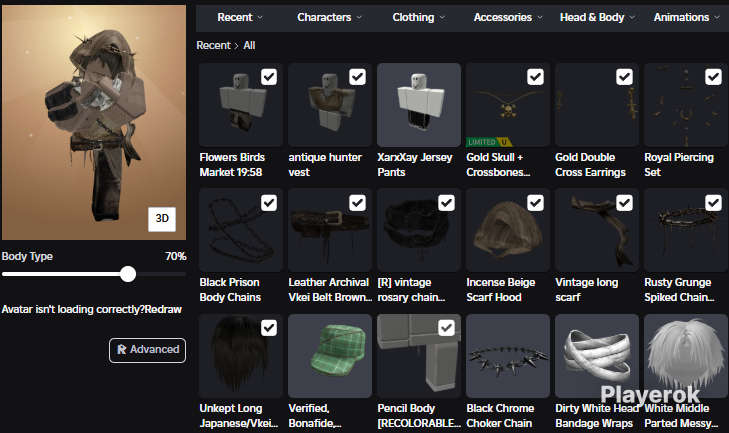Screen dimensions: 729x433
Task: Uncheck the Vintage long scarf checkbox
Action: (624, 203)
